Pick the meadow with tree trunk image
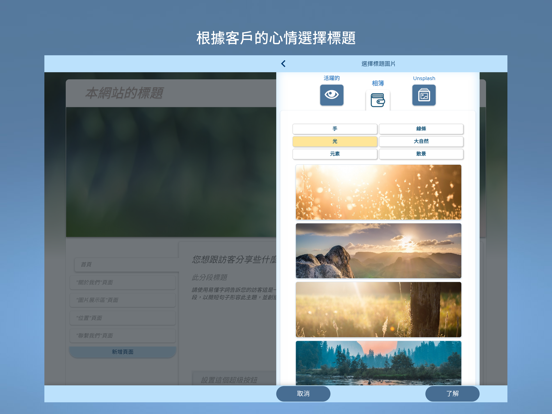The height and width of the screenshot is (414, 552). [378, 309]
